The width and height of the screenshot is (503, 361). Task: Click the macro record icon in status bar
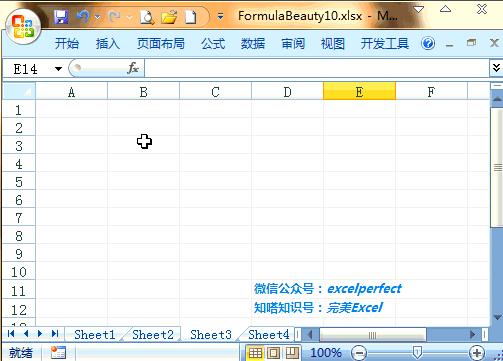tap(58, 352)
